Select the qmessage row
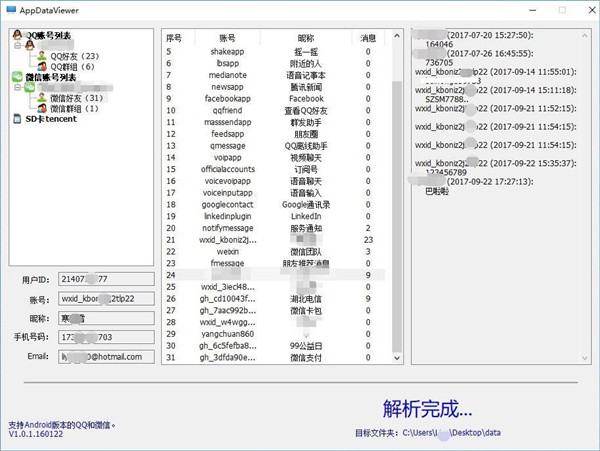This screenshot has width=600, height=451. (x=274, y=146)
